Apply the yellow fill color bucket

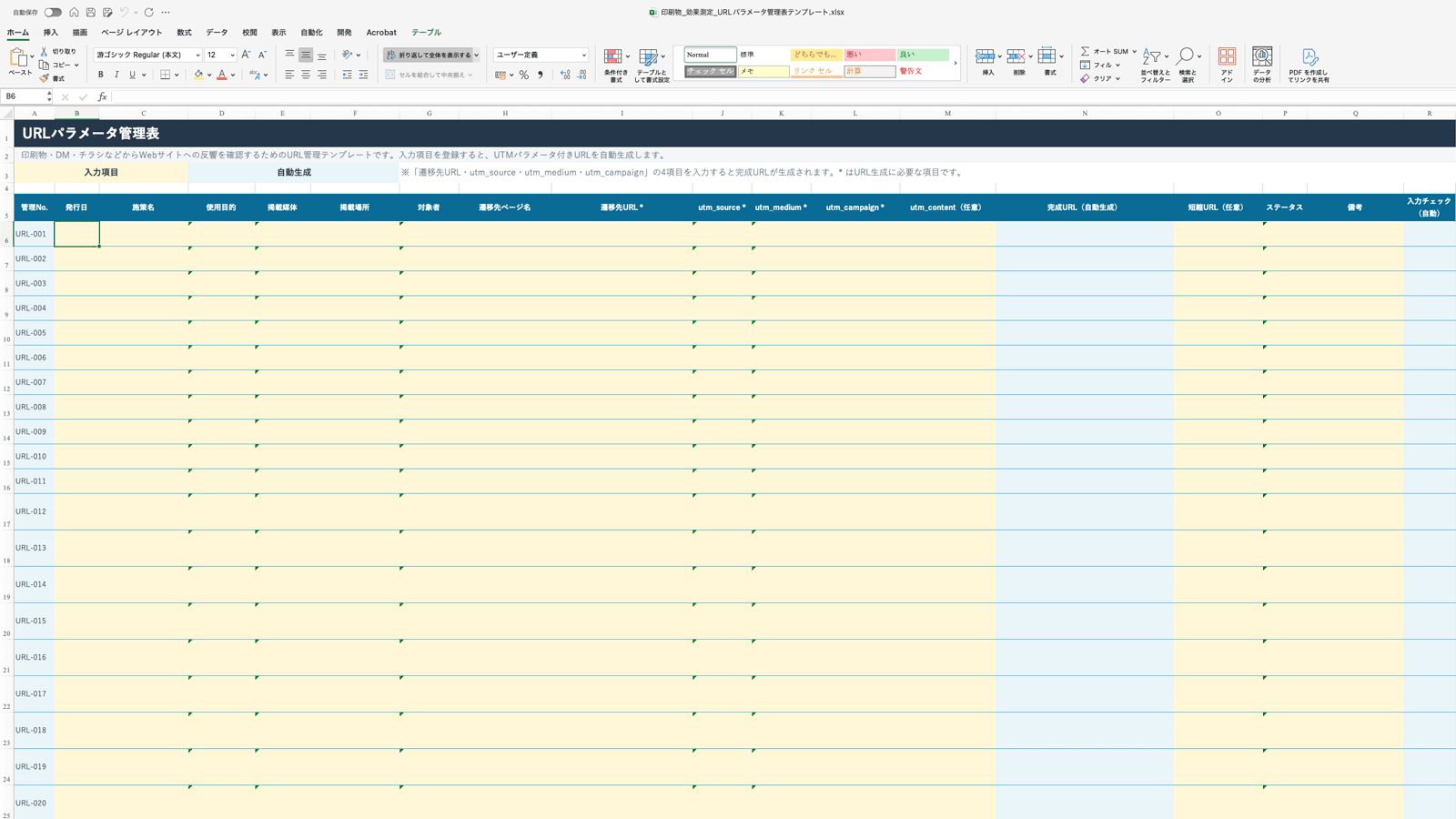click(198, 75)
